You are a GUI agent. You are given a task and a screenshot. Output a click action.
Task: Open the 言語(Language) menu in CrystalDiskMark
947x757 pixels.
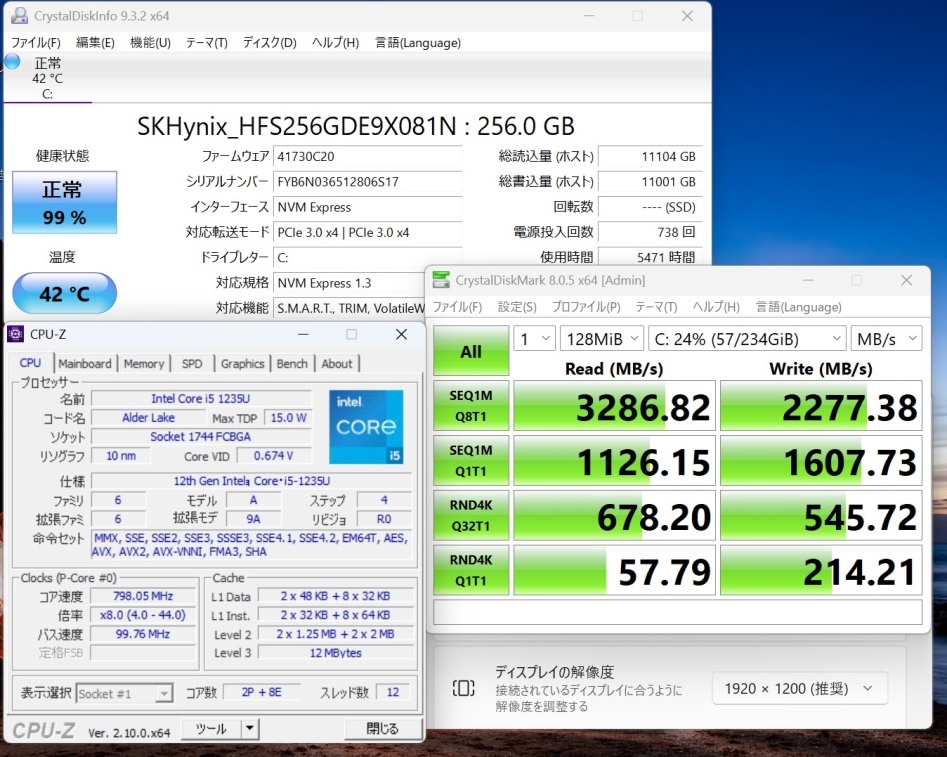coord(798,307)
